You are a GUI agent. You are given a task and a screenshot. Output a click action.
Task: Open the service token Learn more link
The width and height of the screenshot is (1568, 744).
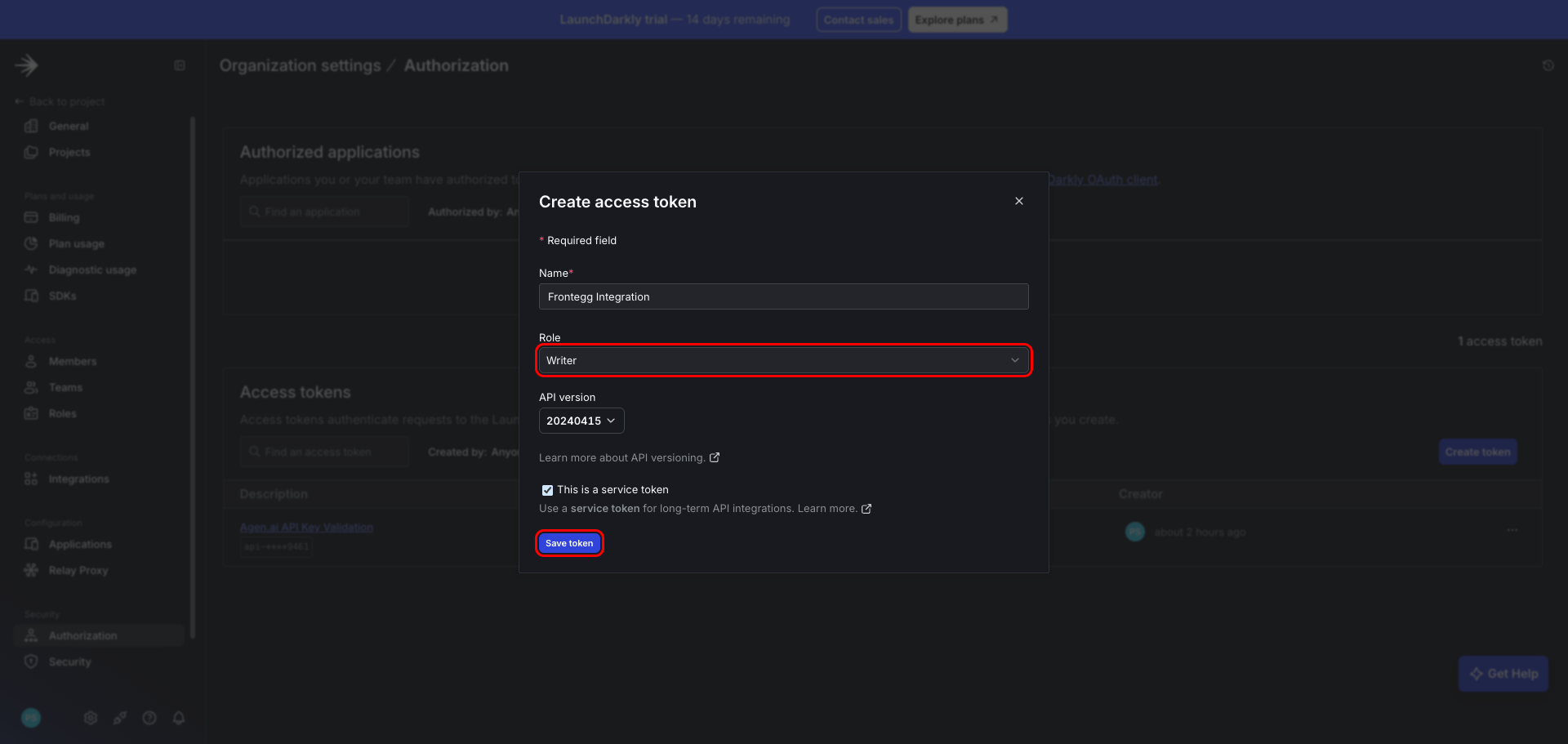(835, 509)
